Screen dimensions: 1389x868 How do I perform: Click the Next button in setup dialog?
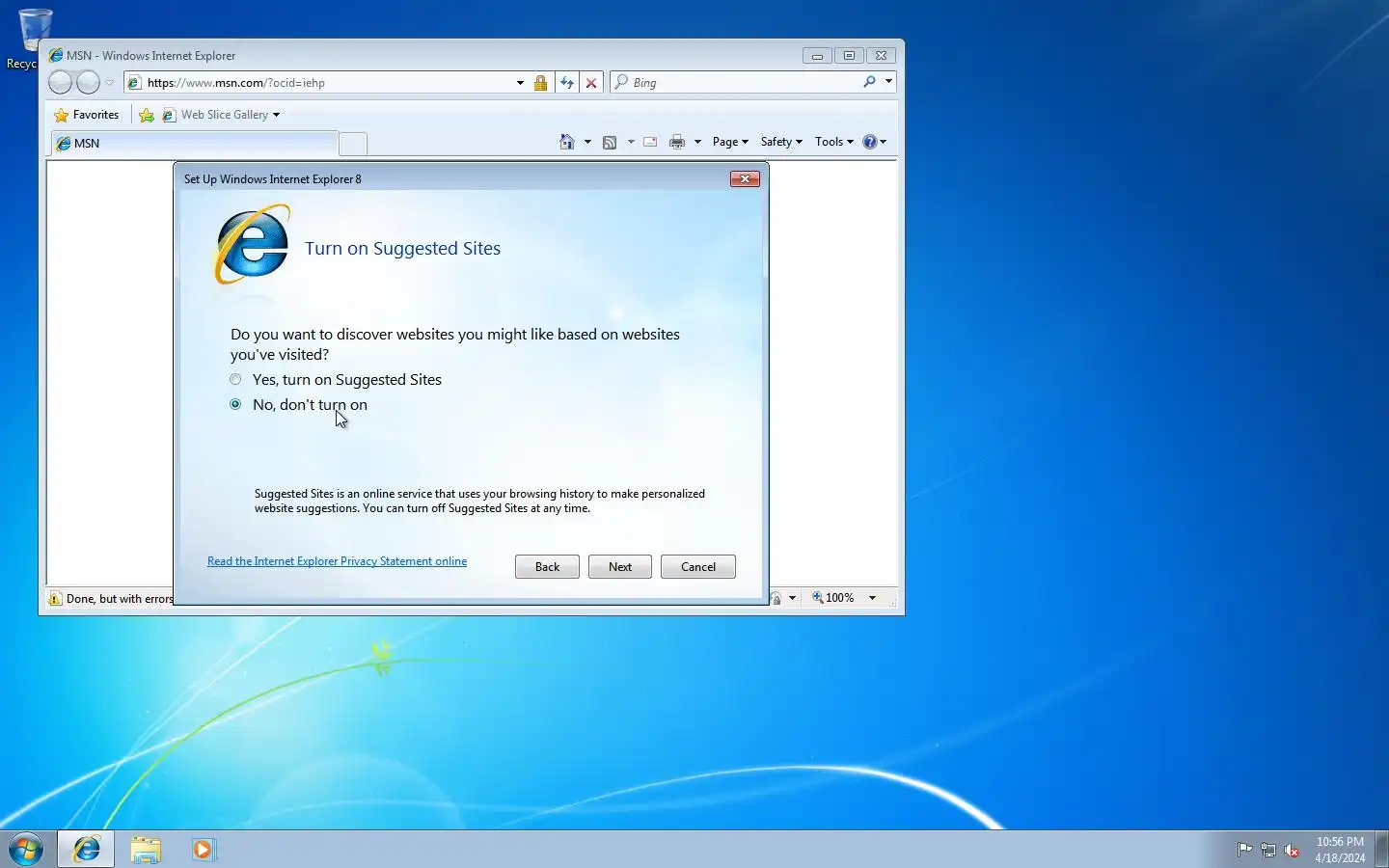point(620,567)
